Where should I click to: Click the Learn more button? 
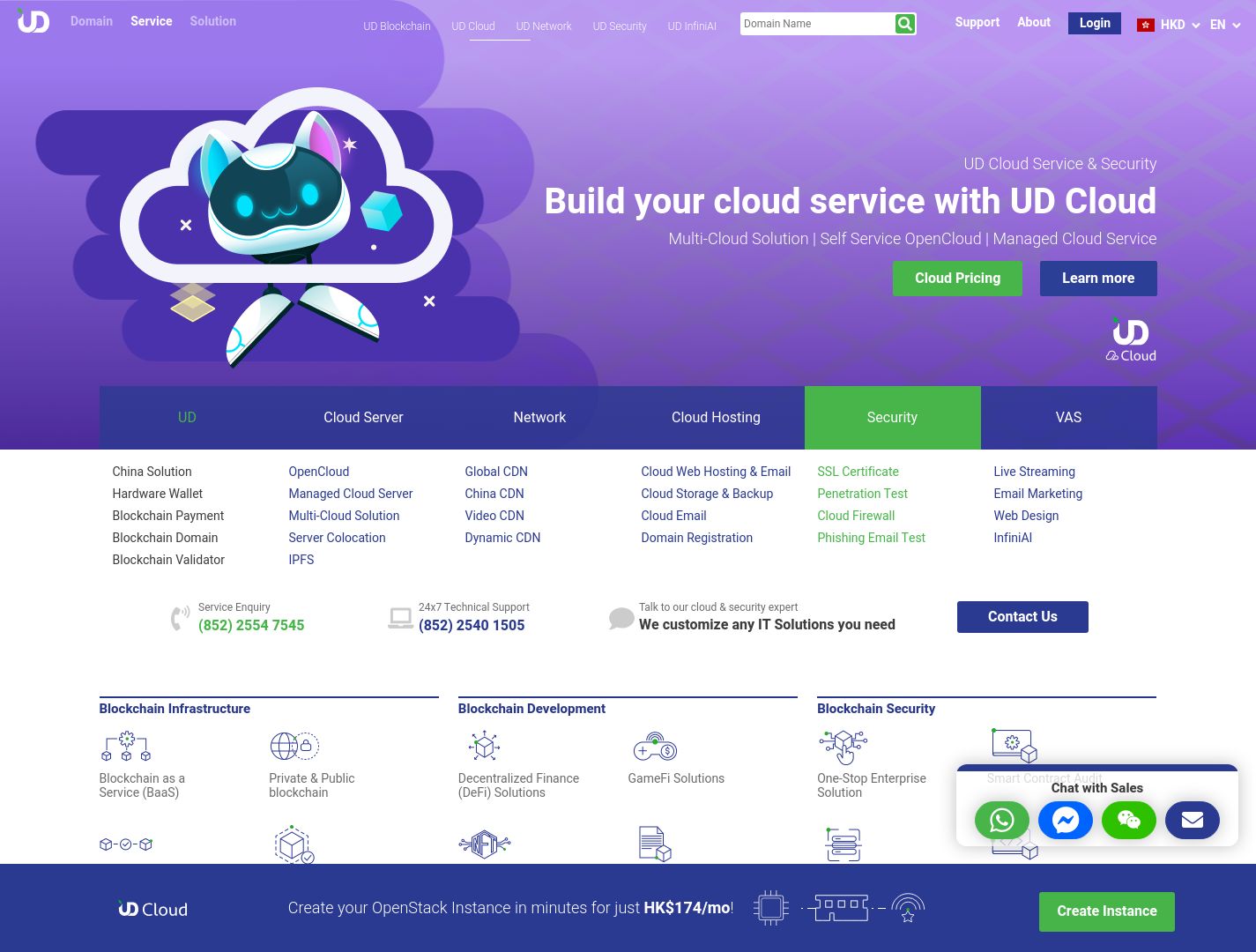[x=1098, y=279]
